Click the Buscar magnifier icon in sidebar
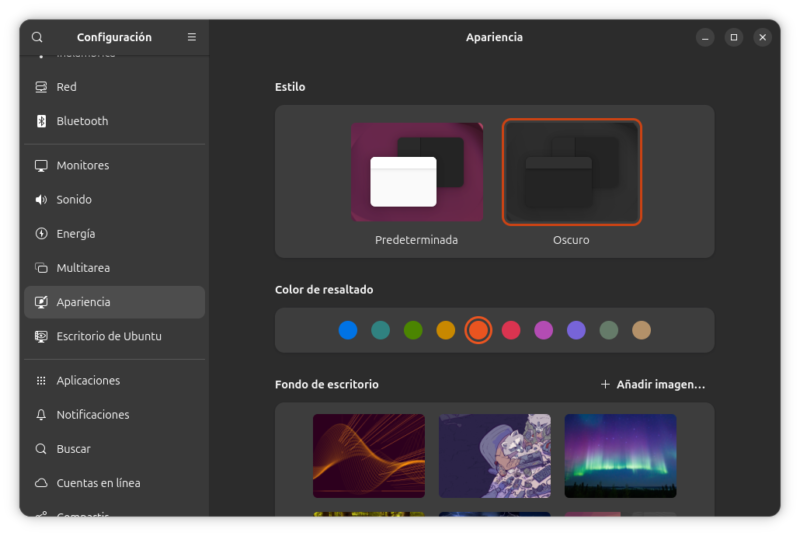 coord(41,449)
